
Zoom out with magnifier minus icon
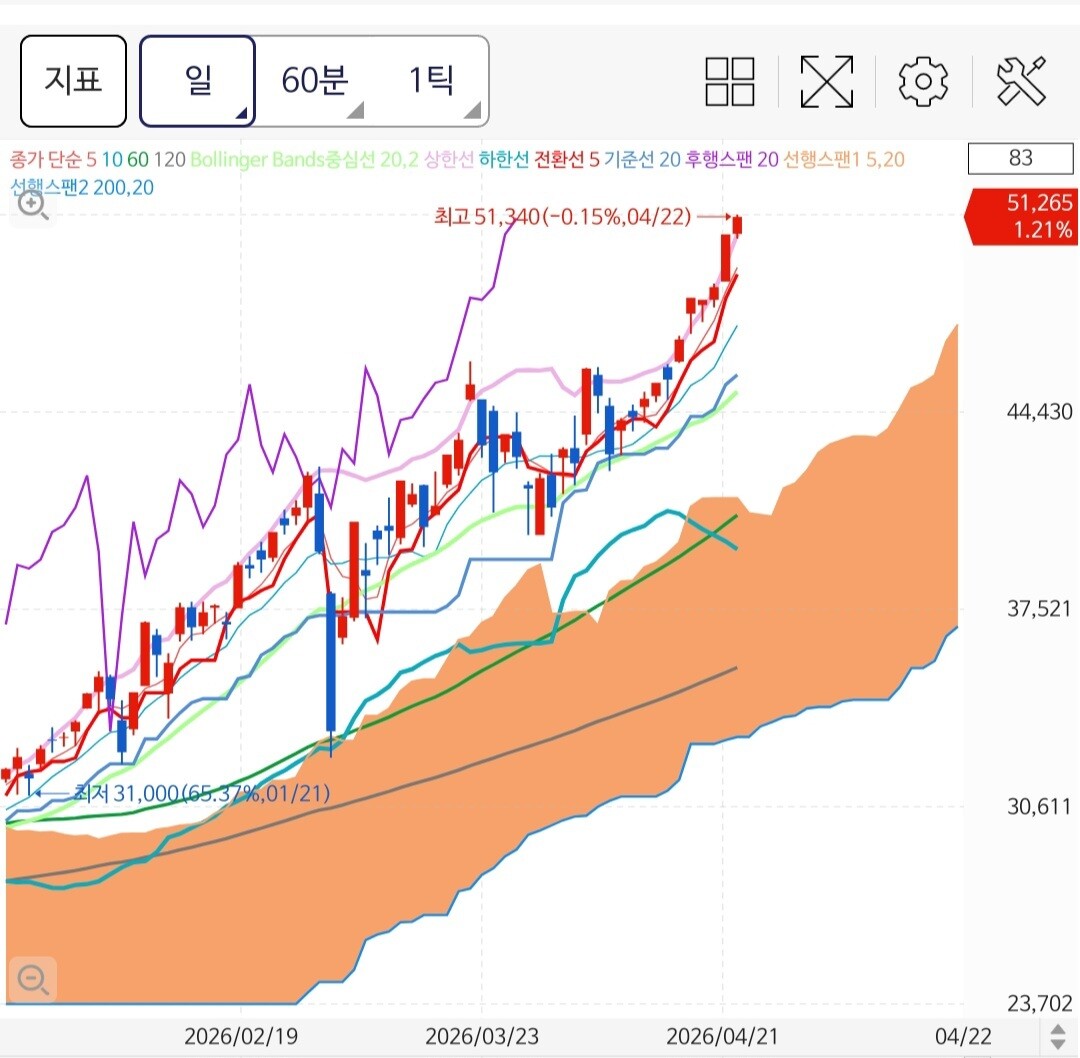(x=33, y=979)
